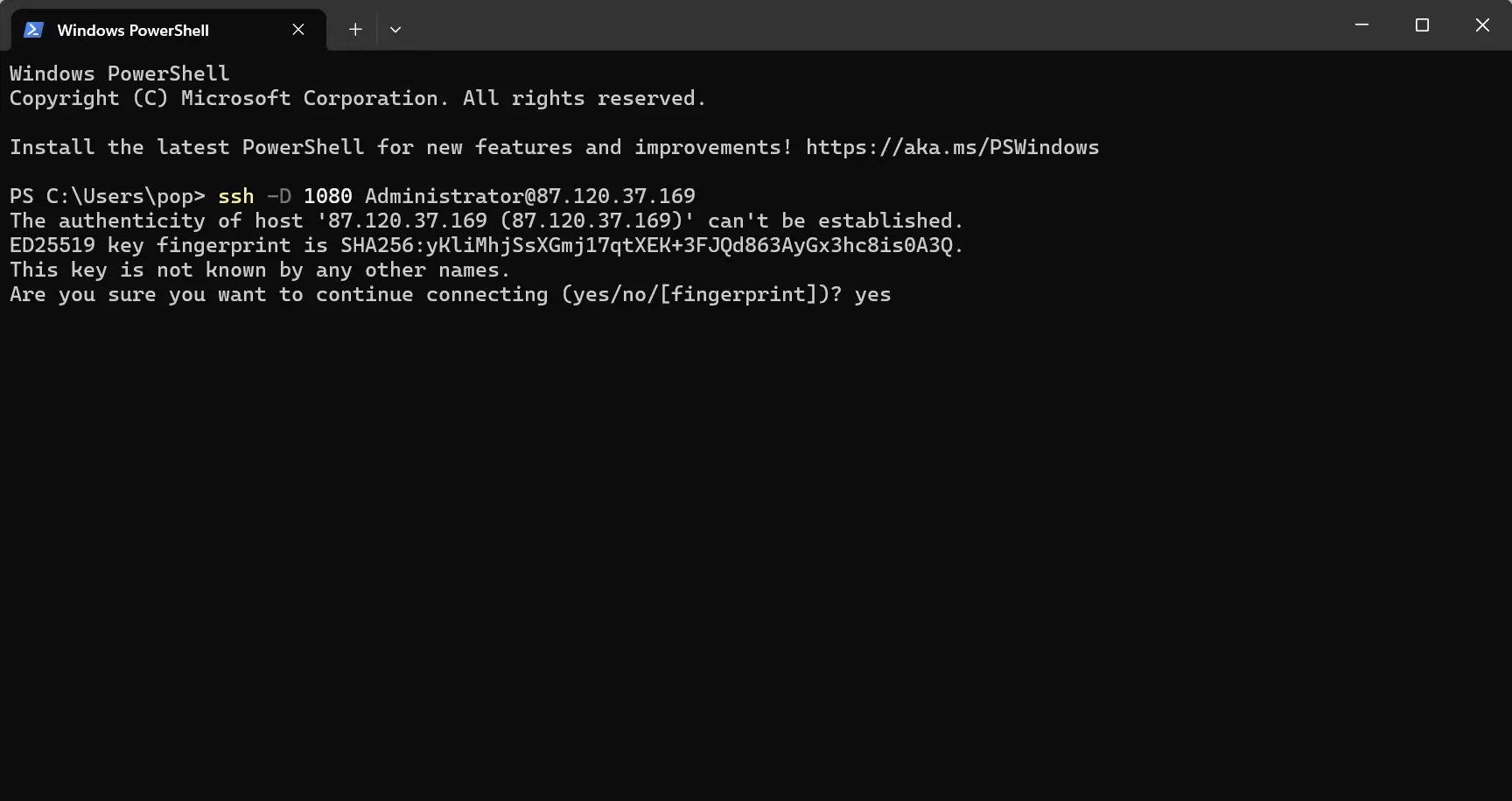Open the https://aka.ms/PSWindows link

click(x=952, y=147)
